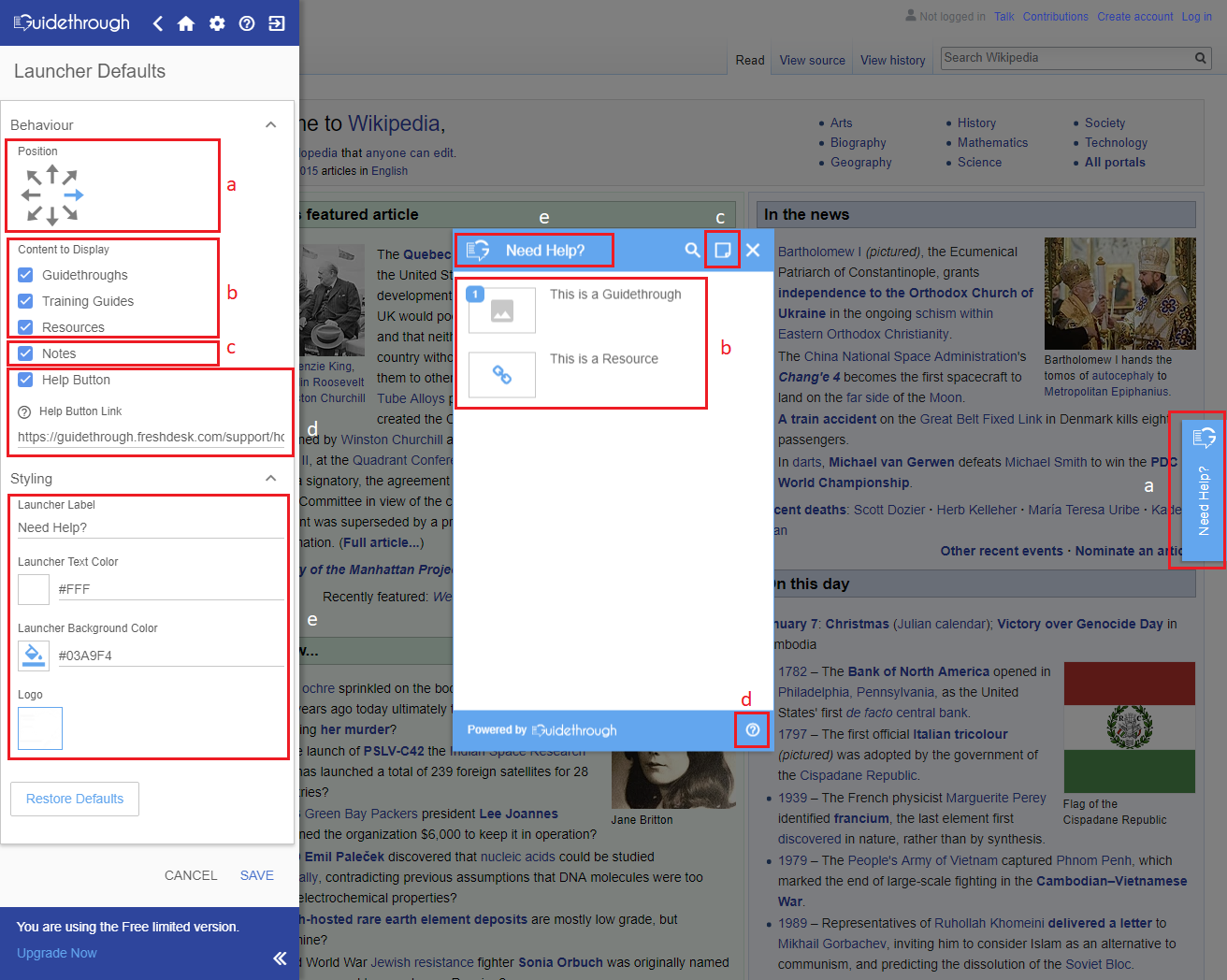Image resolution: width=1227 pixels, height=980 pixels.
Task: Select bottom-center position arrow
Action: (x=52, y=217)
